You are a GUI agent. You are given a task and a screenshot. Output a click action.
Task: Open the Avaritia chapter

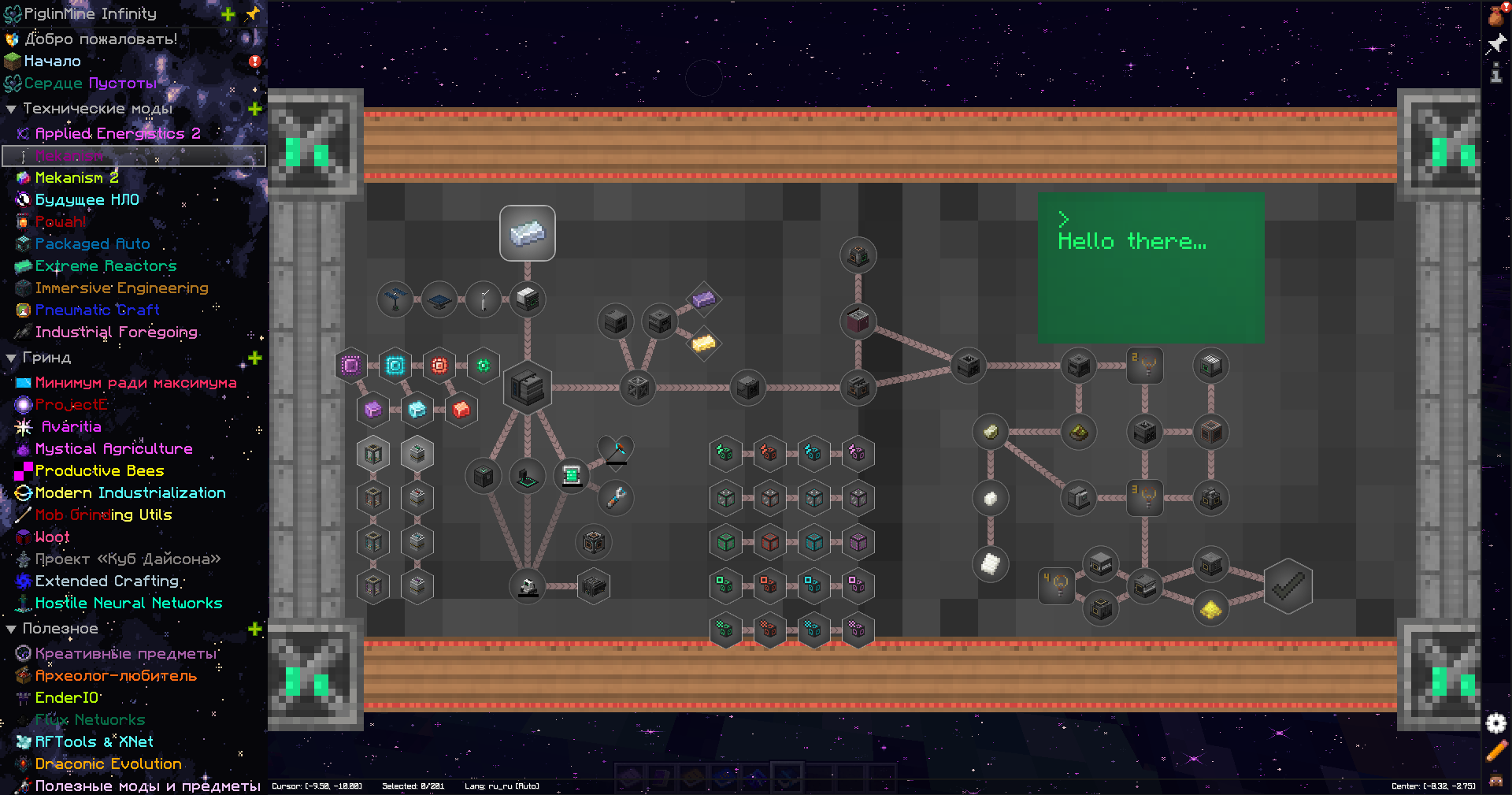click(x=134, y=426)
